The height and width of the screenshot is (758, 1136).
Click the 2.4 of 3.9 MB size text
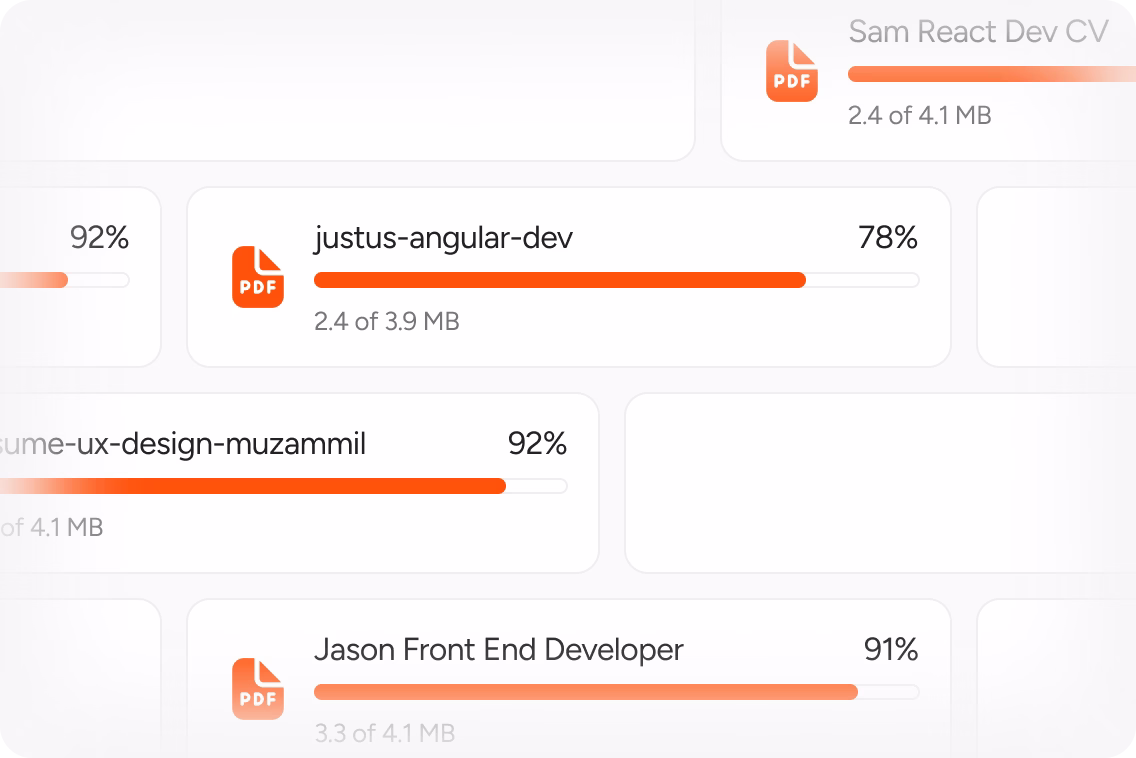387,321
